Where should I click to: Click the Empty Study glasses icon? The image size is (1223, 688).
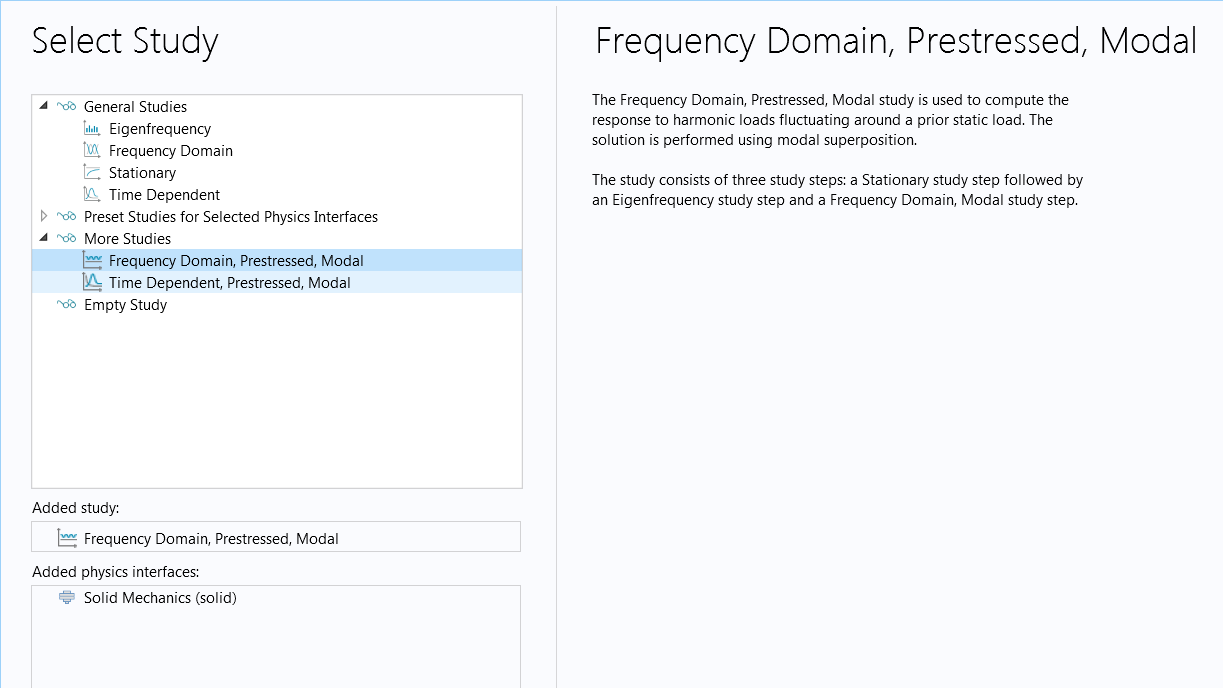point(67,305)
